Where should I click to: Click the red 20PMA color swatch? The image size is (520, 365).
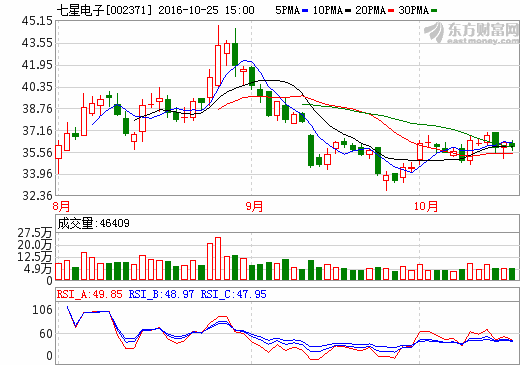click(x=391, y=11)
